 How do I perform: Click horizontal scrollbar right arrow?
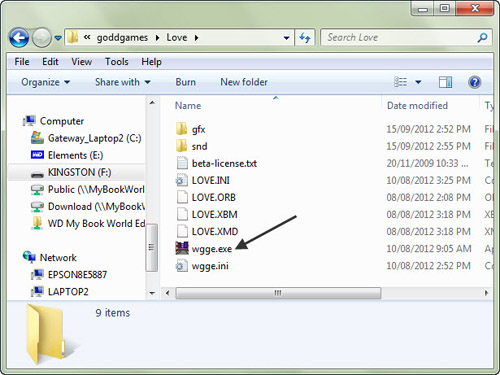[x=486, y=293]
